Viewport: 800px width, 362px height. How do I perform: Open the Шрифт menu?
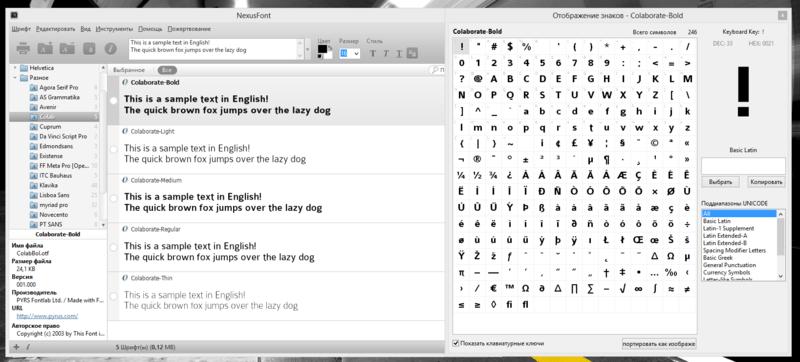click(20, 29)
